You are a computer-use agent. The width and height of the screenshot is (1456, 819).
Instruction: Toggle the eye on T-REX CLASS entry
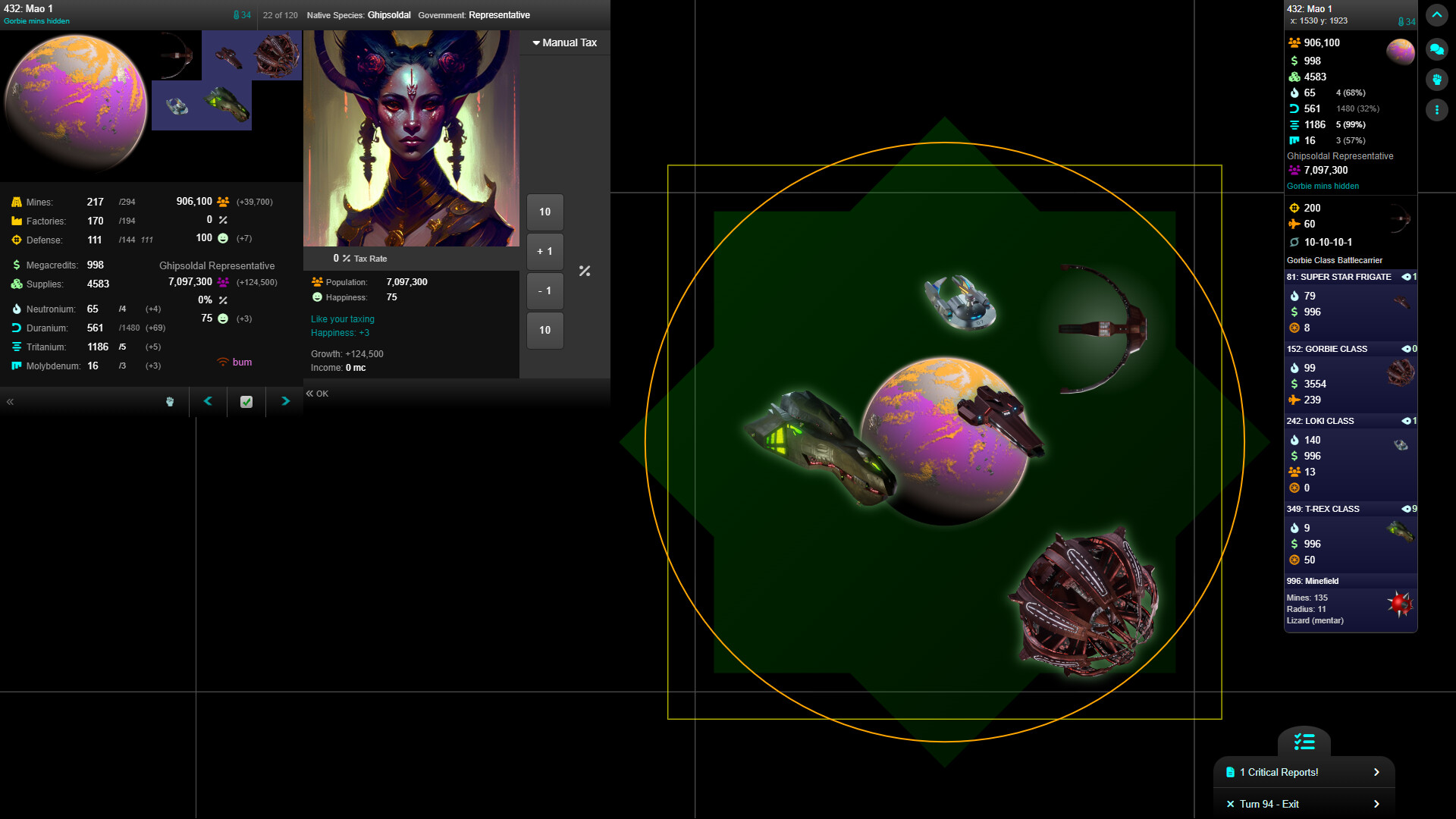(1407, 509)
